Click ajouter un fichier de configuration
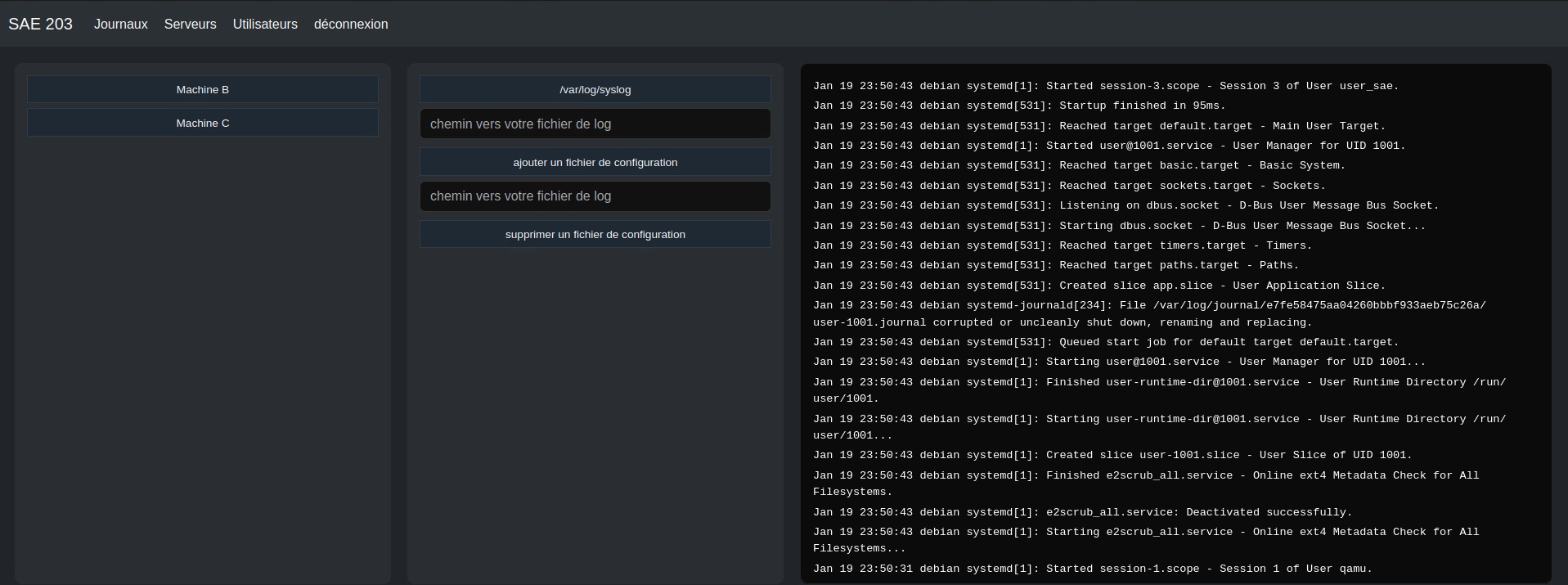1568x585 pixels. tap(595, 162)
